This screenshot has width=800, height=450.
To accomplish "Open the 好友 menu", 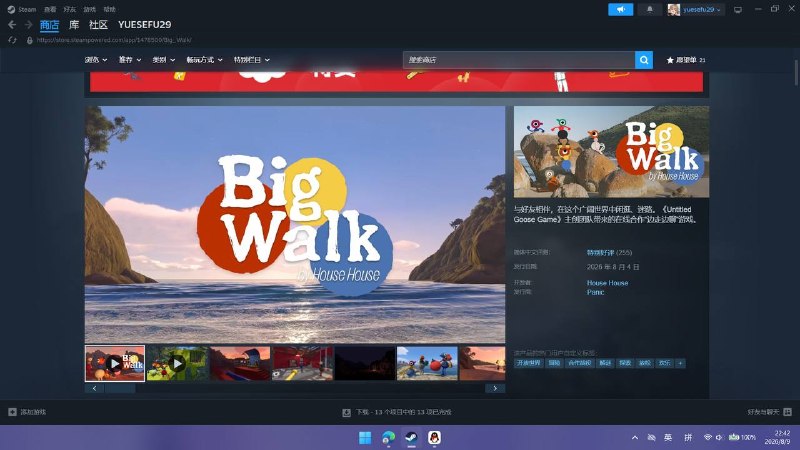I will pos(69,9).
